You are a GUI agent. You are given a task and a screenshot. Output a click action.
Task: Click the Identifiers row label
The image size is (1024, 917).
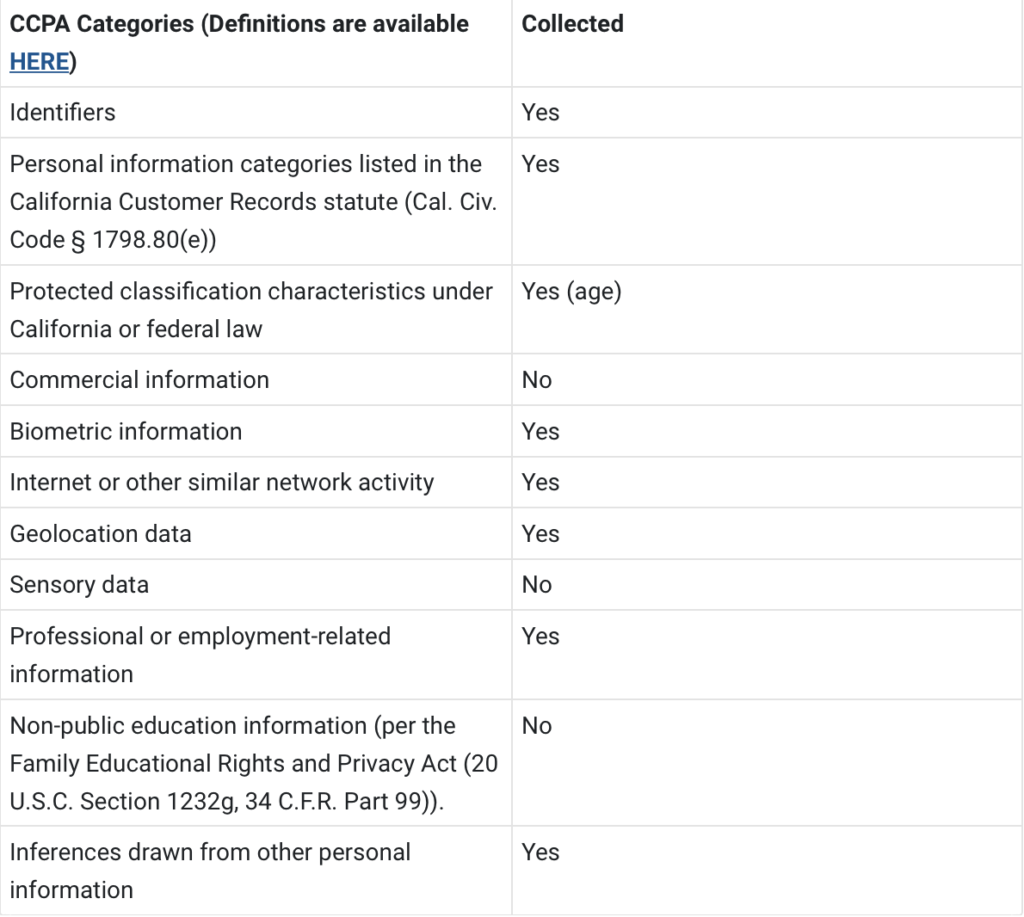coord(63,112)
